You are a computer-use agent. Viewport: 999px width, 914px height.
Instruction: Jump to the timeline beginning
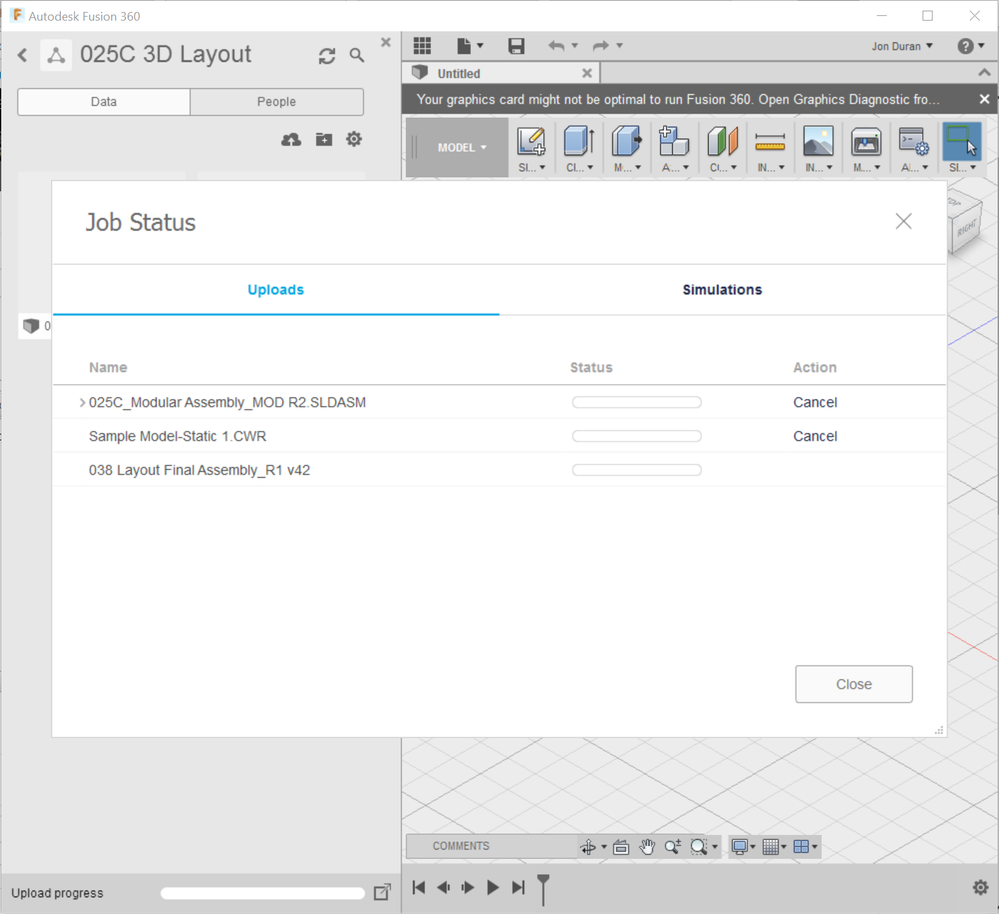point(419,887)
